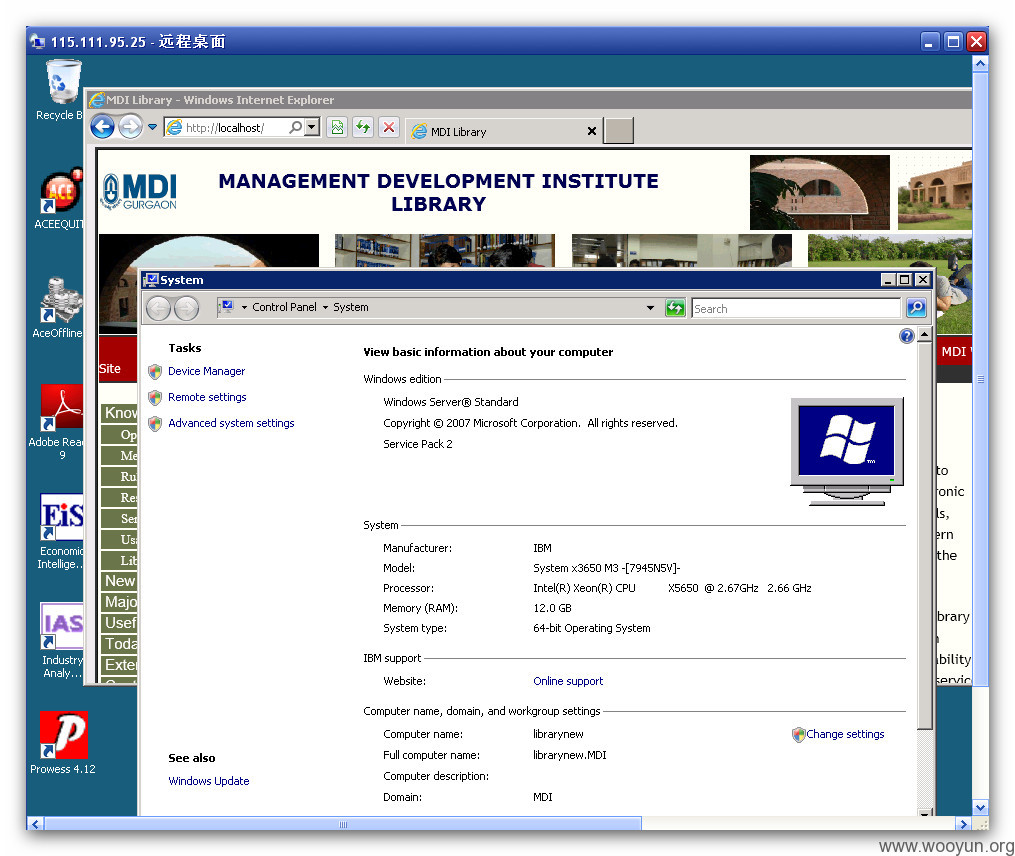This screenshot has height=856, width=1015.
Task: Click the Windows logo monitor image
Action: [x=847, y=451]
